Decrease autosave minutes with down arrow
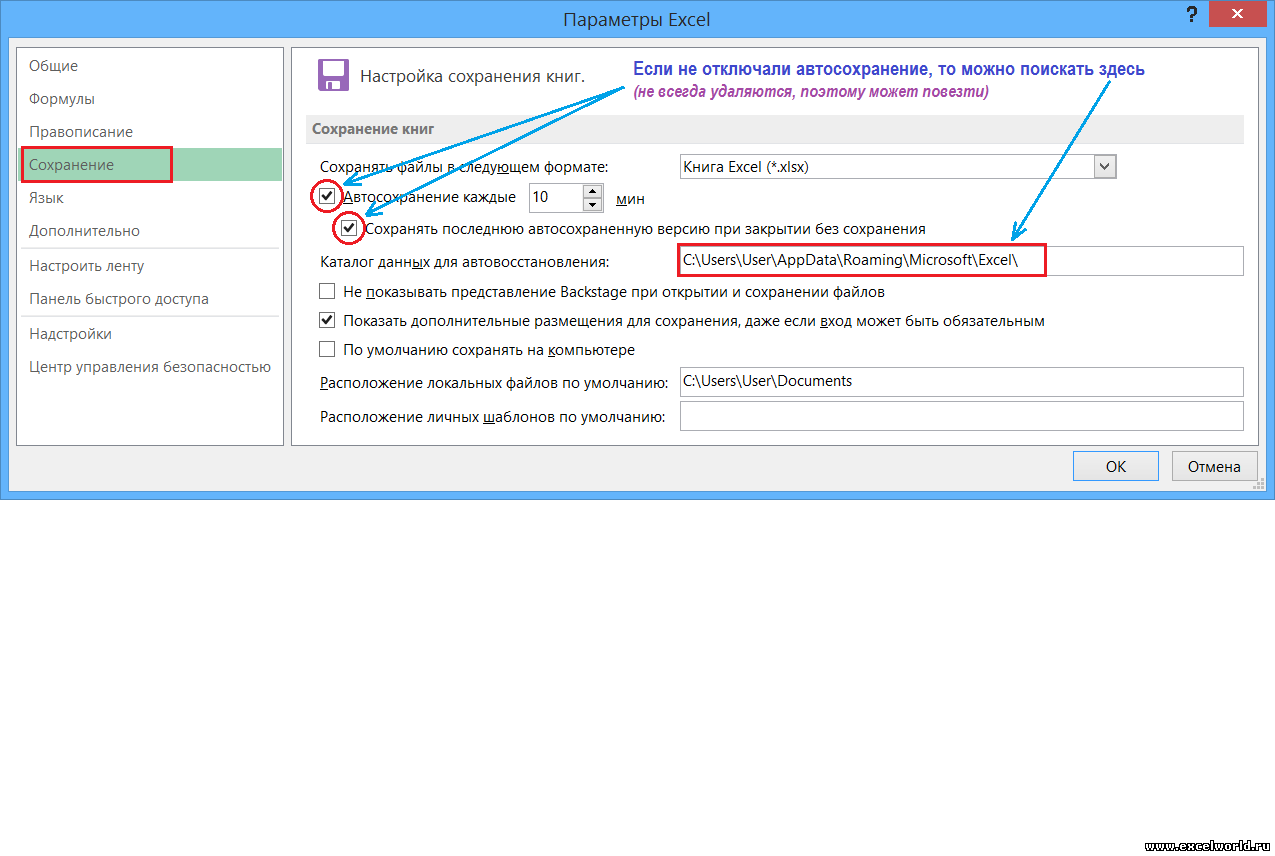Image resolution: width=1275 pixels, height=856 pixels. click(593, 205)
